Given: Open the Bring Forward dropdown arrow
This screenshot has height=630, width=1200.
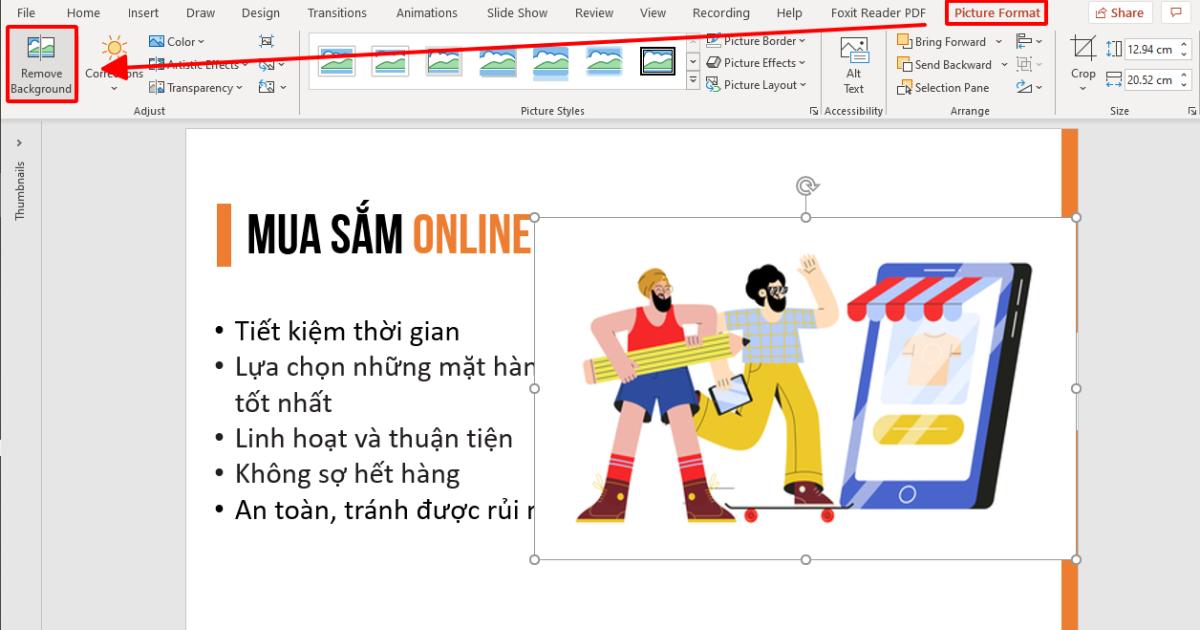Looking at the screenshot, I should 998,42.
